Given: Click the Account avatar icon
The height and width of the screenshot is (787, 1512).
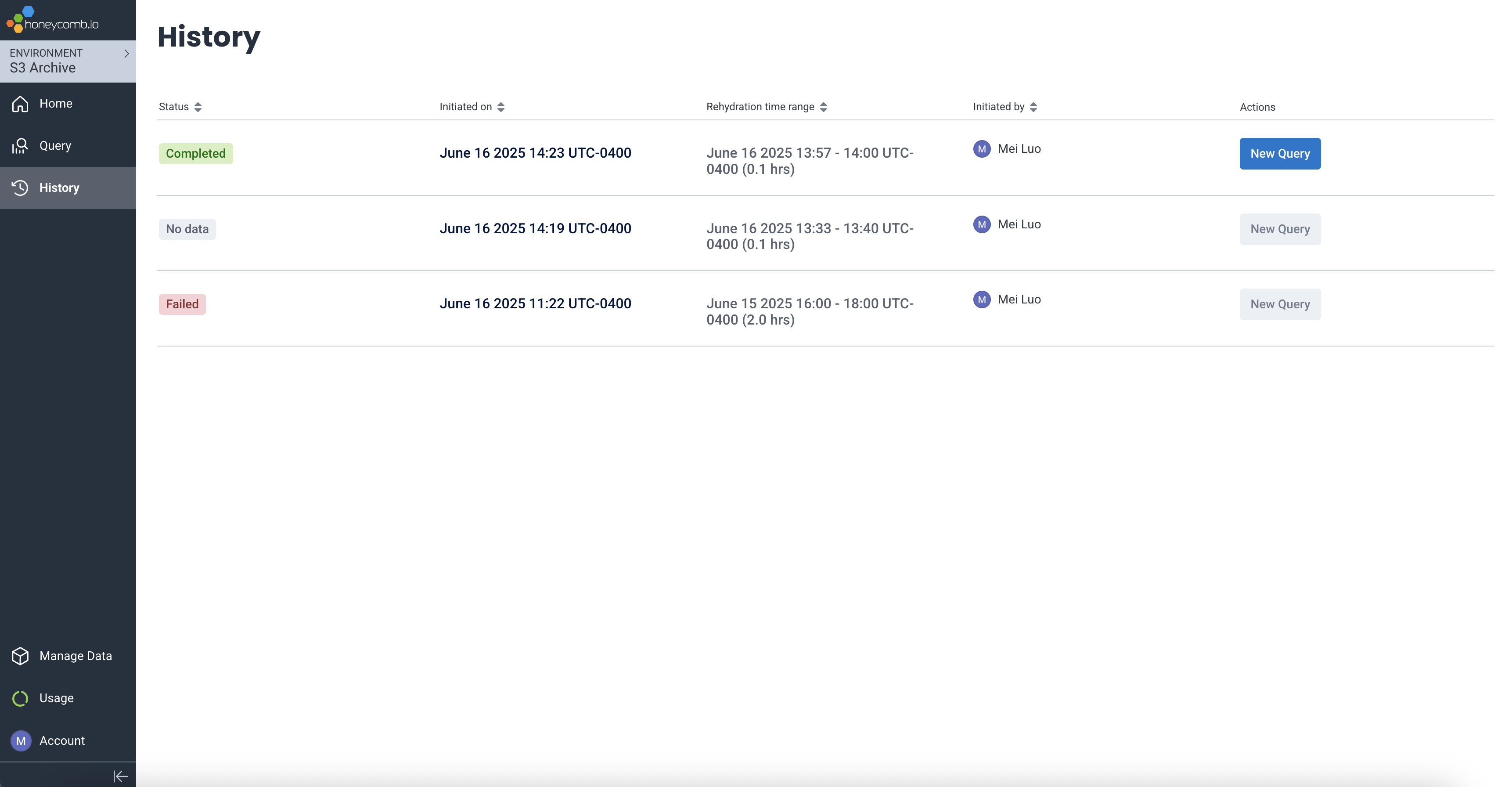Looking at the screenshot, I should pos(21,741).
